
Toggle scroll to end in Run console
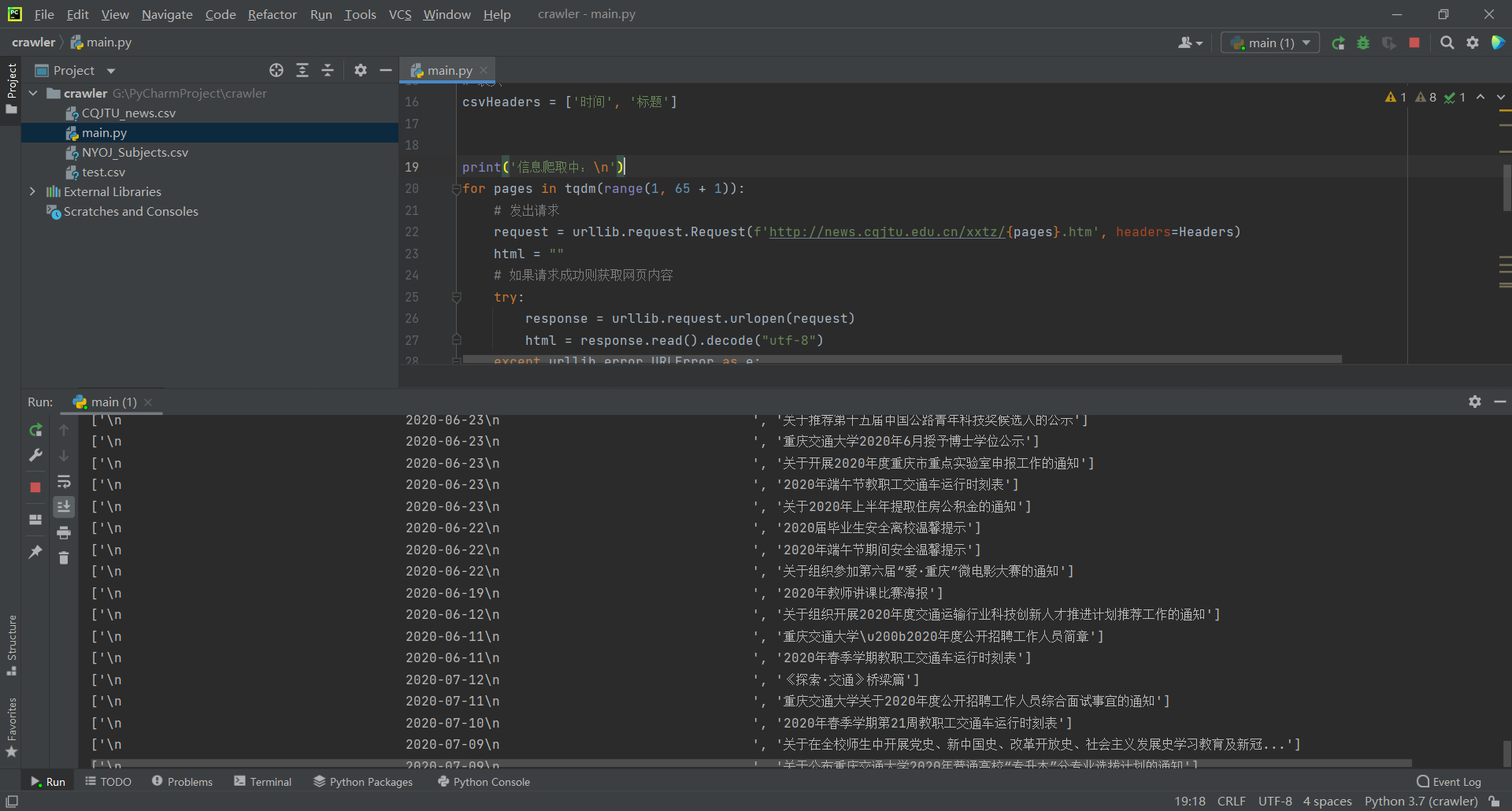(64, 506)
